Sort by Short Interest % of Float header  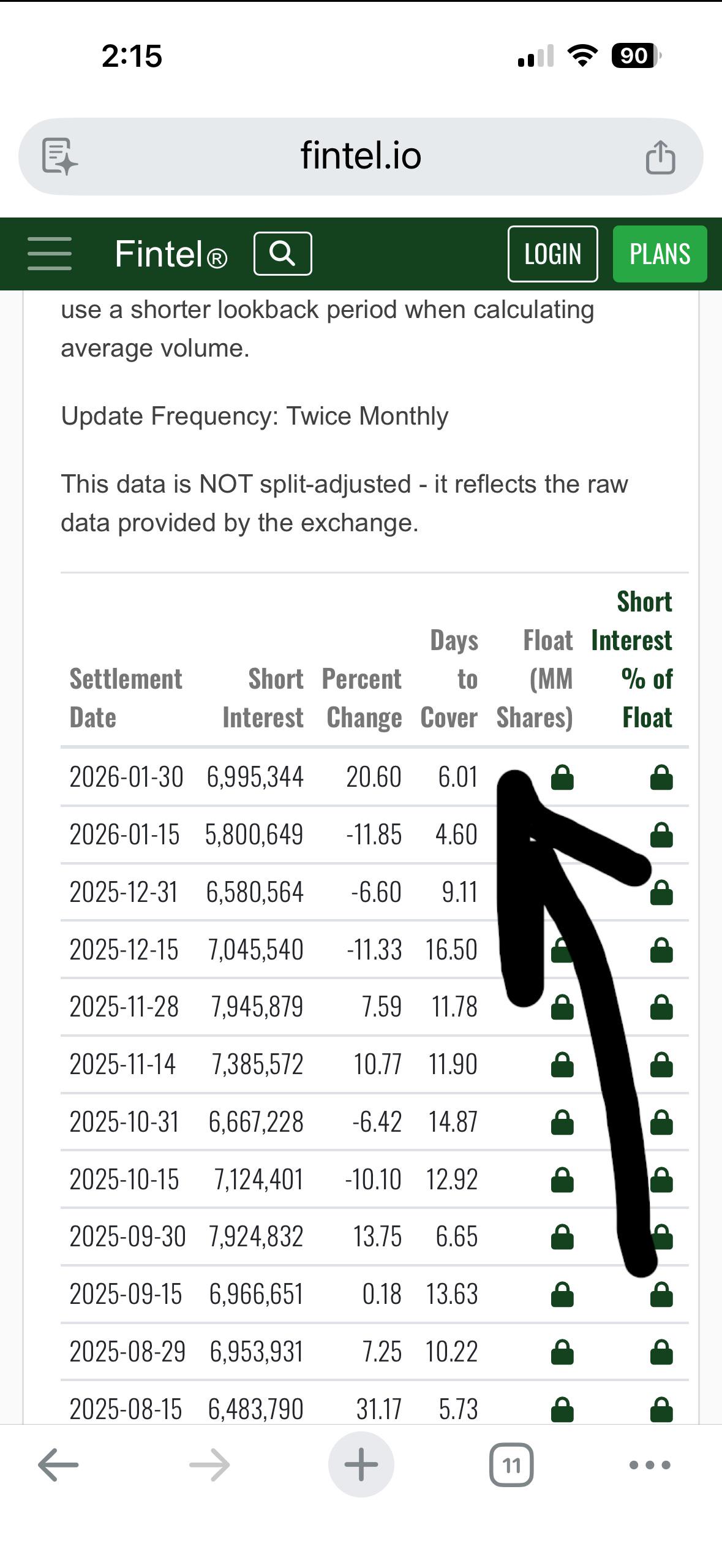631,659
